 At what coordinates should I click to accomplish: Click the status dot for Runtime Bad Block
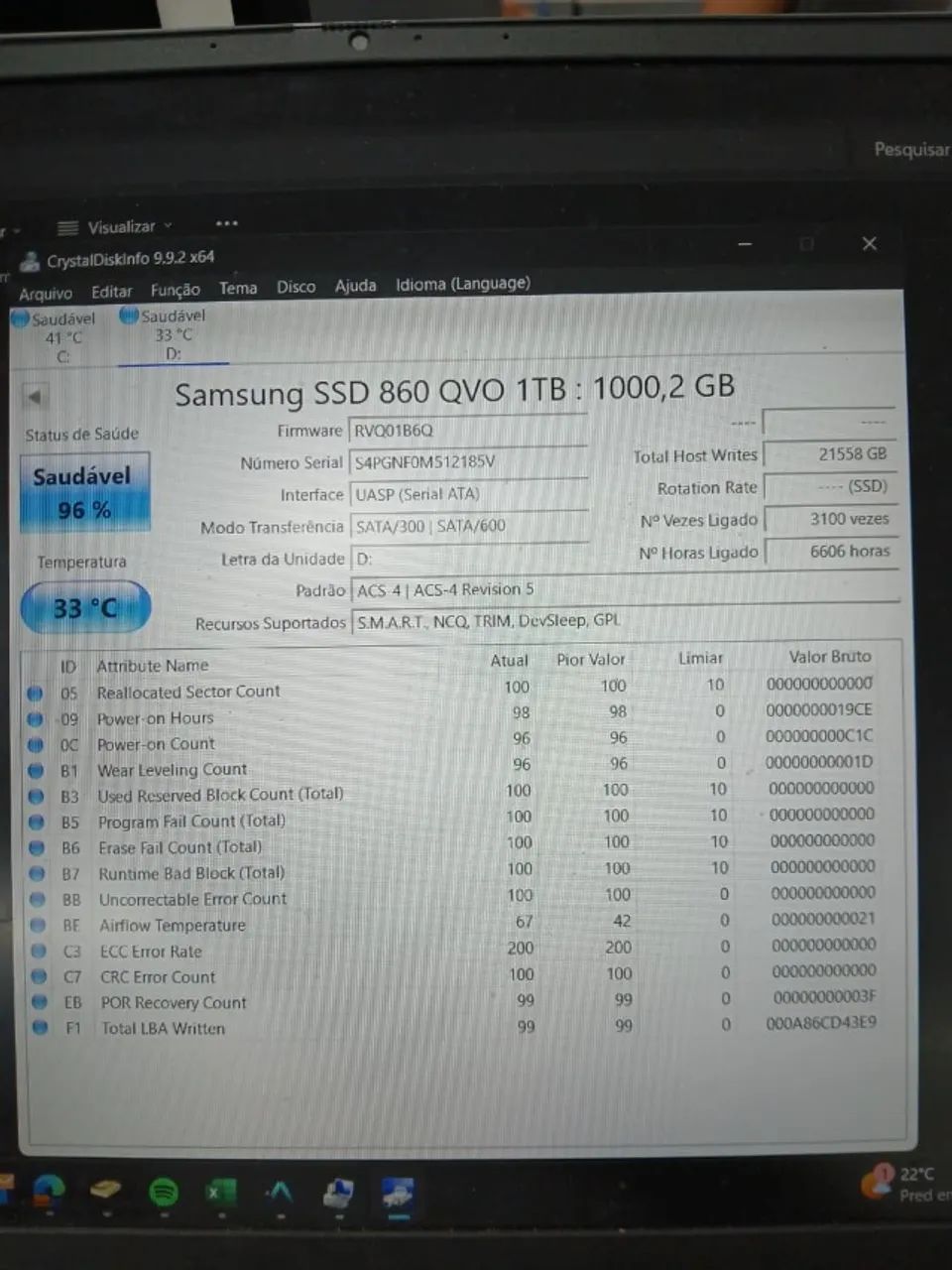click(x=37, y=874)
